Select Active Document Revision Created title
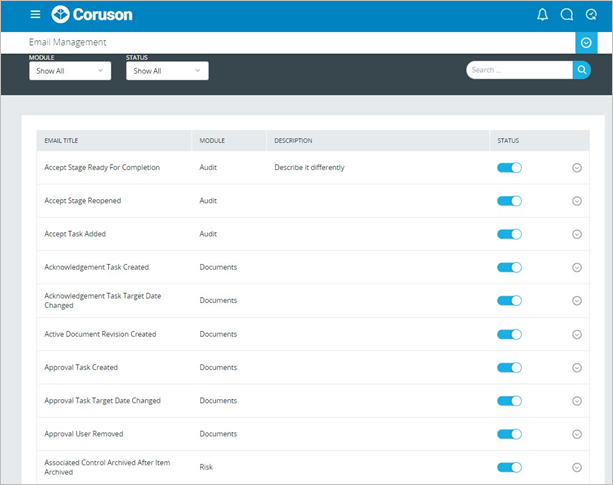This screenshot has width=613, height=485. 100,334
